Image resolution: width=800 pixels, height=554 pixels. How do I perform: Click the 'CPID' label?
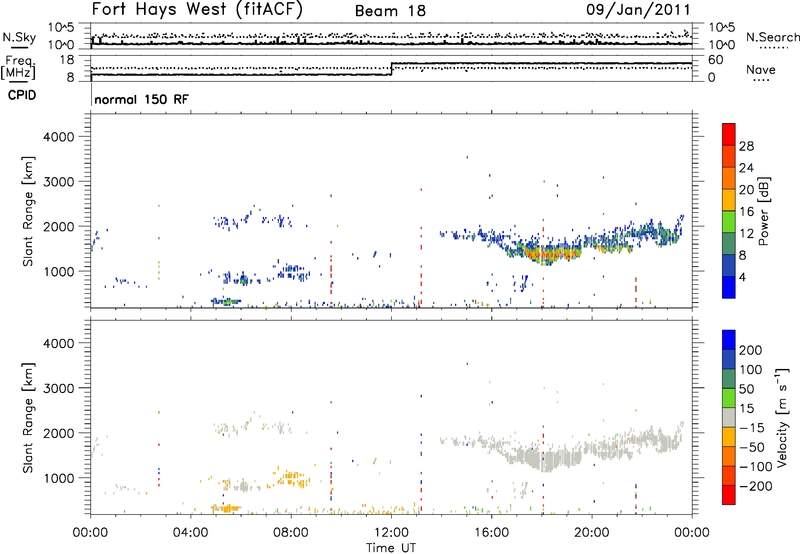(22, 95)
